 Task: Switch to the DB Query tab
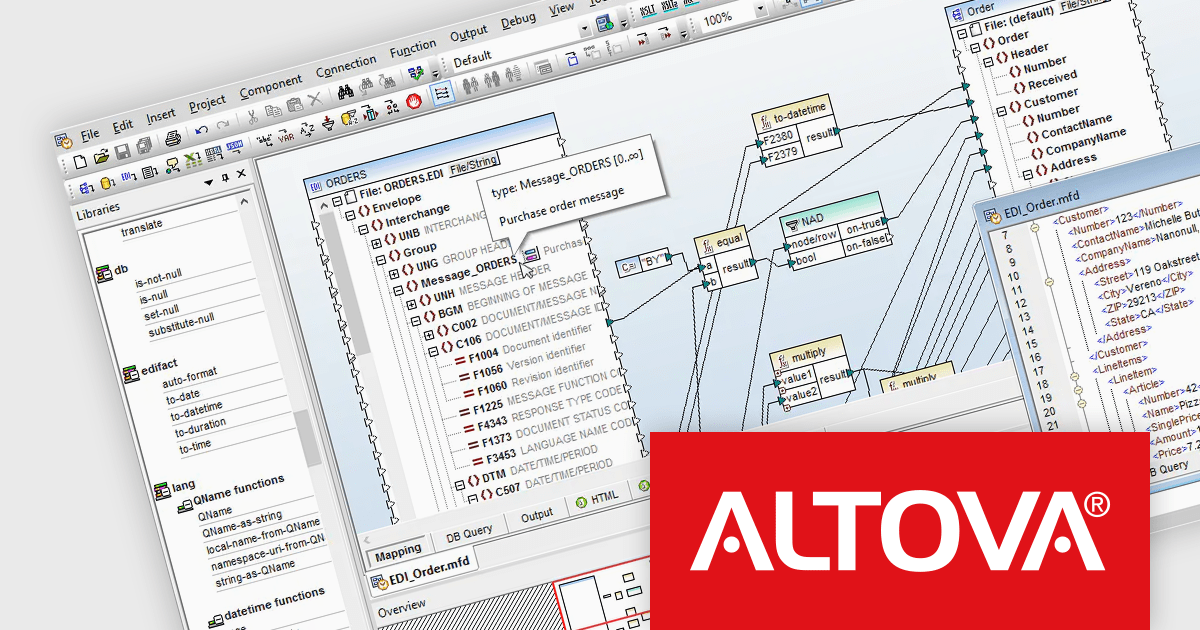coord(468,533)
